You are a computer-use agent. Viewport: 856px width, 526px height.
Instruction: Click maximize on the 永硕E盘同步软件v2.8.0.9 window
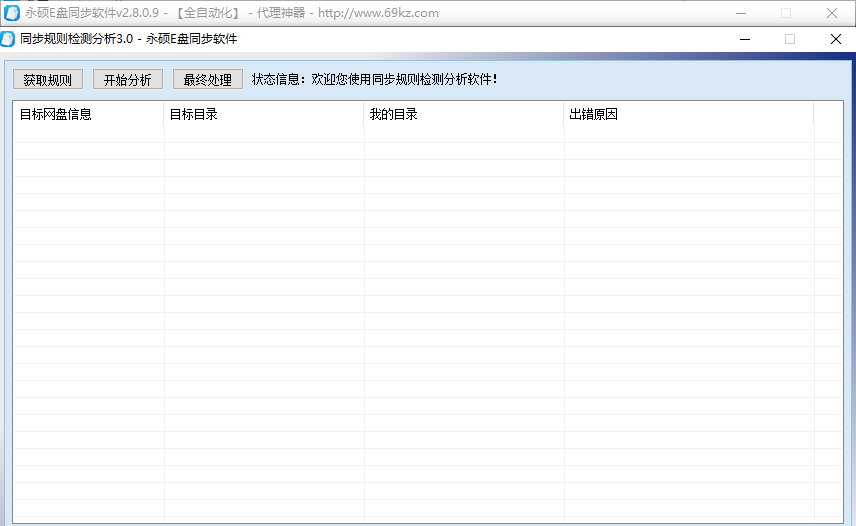[786, 13]
